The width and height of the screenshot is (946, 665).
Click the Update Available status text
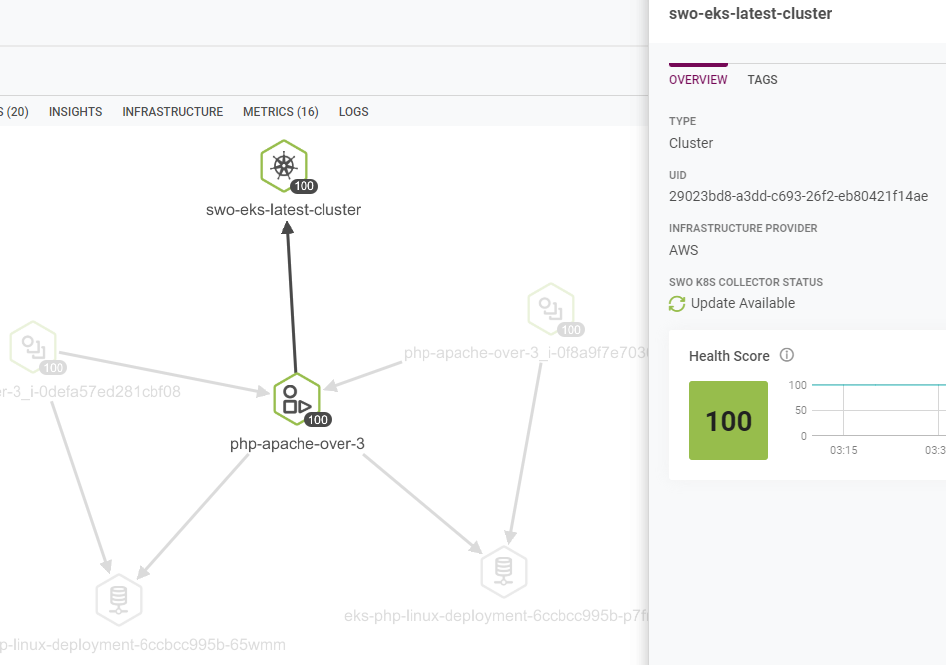(x=742, y=304)
